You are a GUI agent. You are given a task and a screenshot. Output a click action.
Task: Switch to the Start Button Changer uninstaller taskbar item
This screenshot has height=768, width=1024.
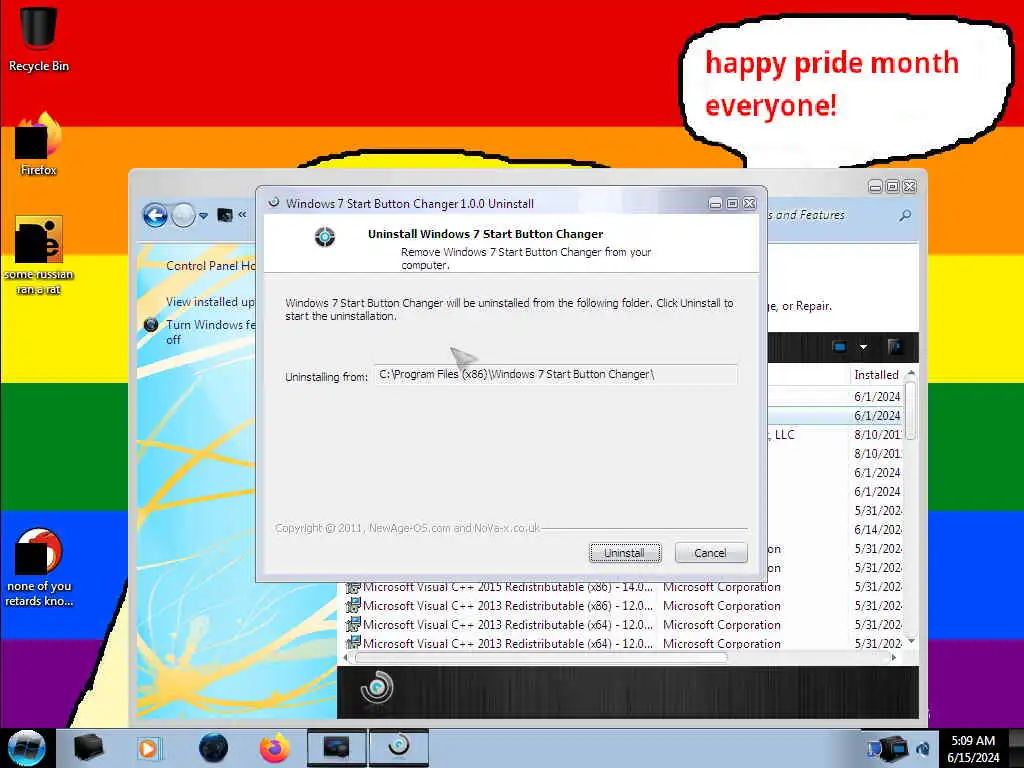pyautogui.click(x=399, y=748)
